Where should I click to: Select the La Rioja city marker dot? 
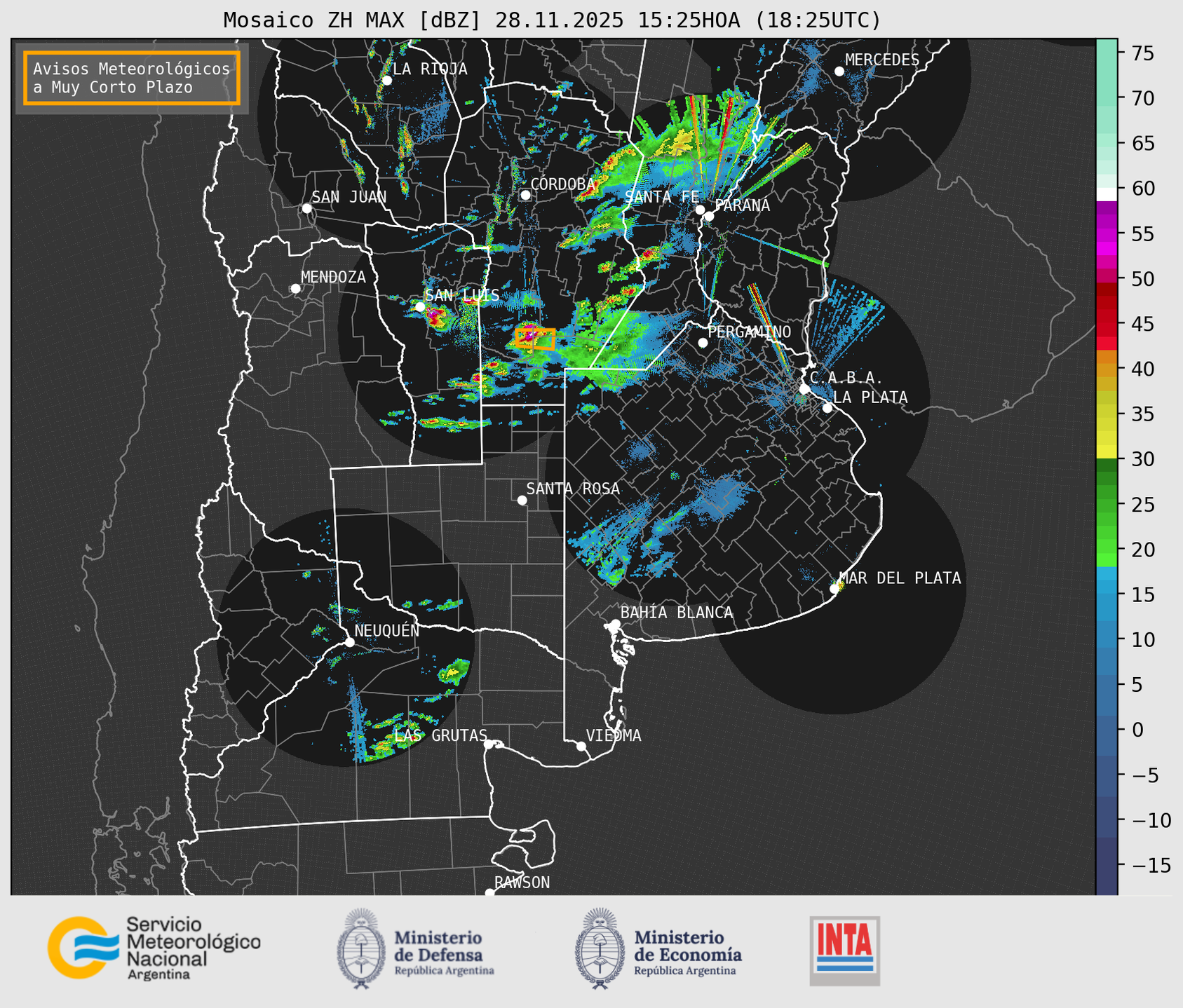(x=386, y=81)
